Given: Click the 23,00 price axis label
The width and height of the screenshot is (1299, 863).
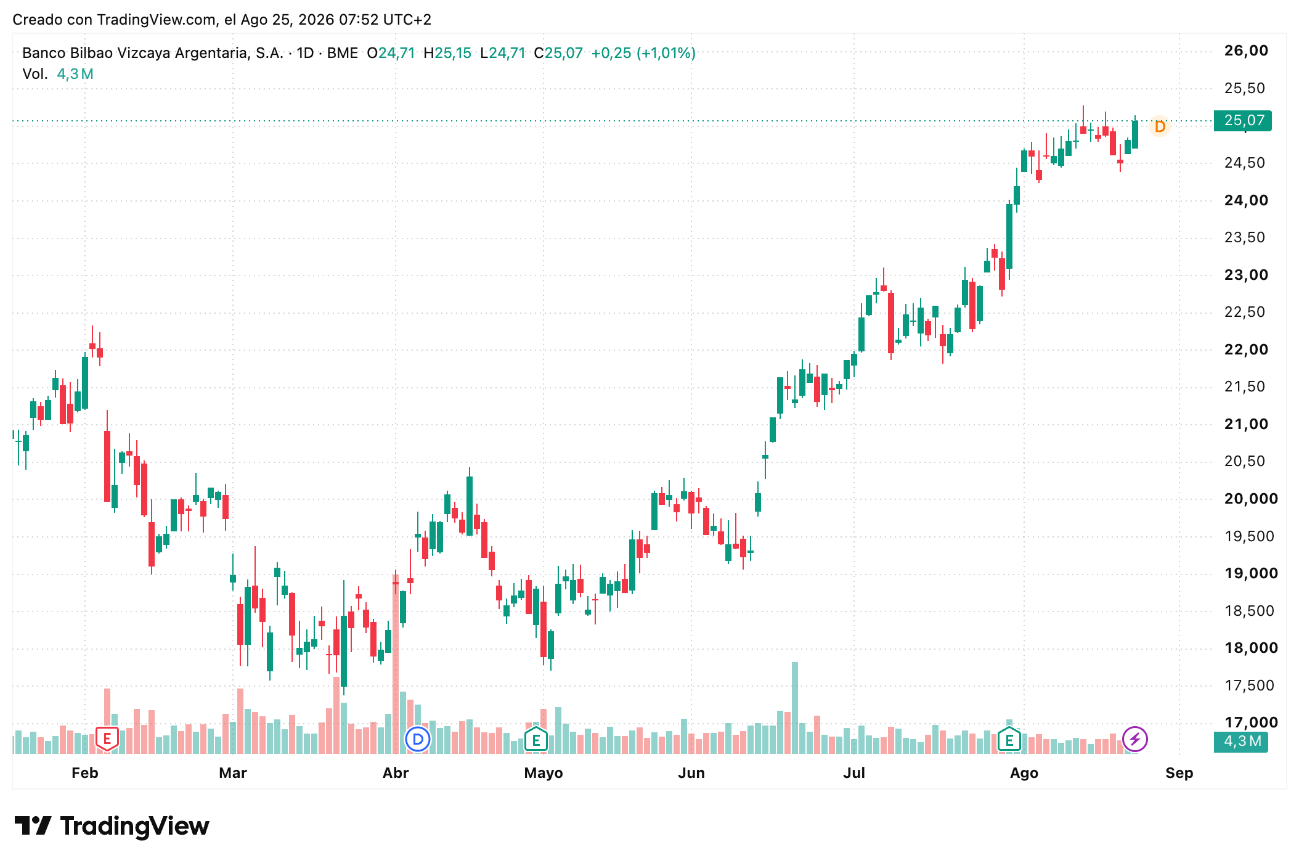Looking at the screenshot, I should (1246, 275).
